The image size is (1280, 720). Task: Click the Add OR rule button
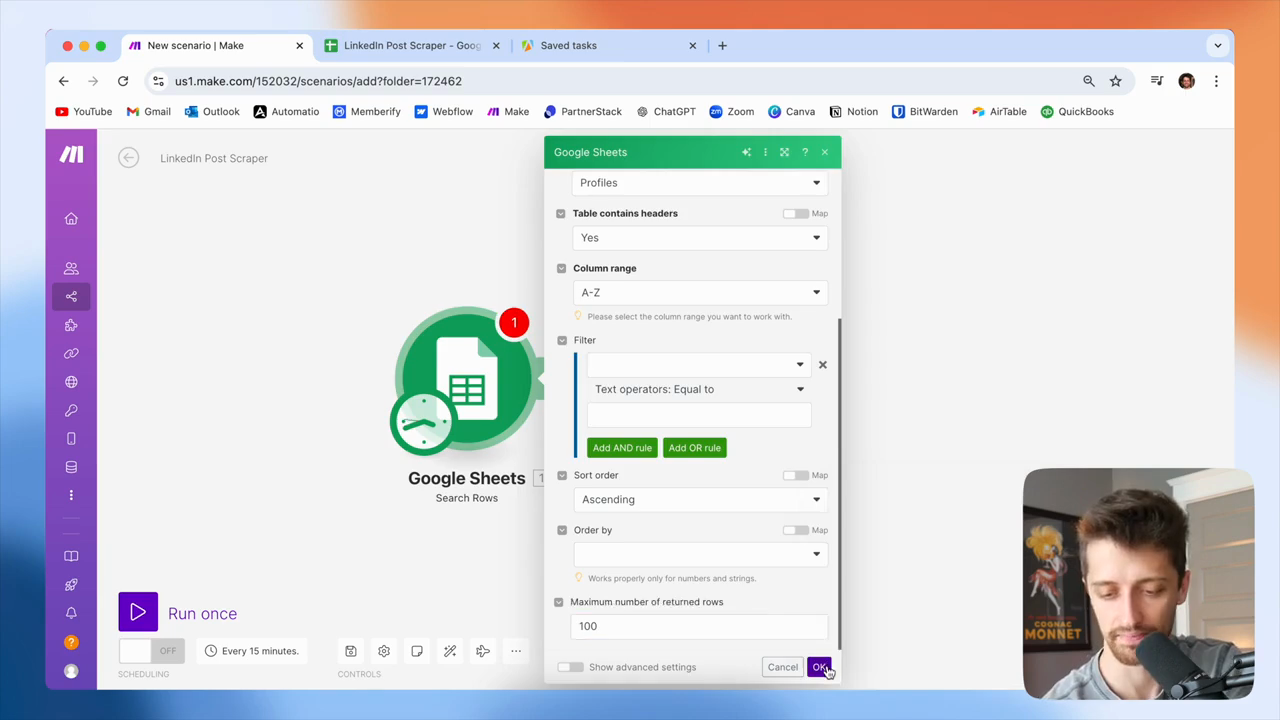tap(695, 448)
